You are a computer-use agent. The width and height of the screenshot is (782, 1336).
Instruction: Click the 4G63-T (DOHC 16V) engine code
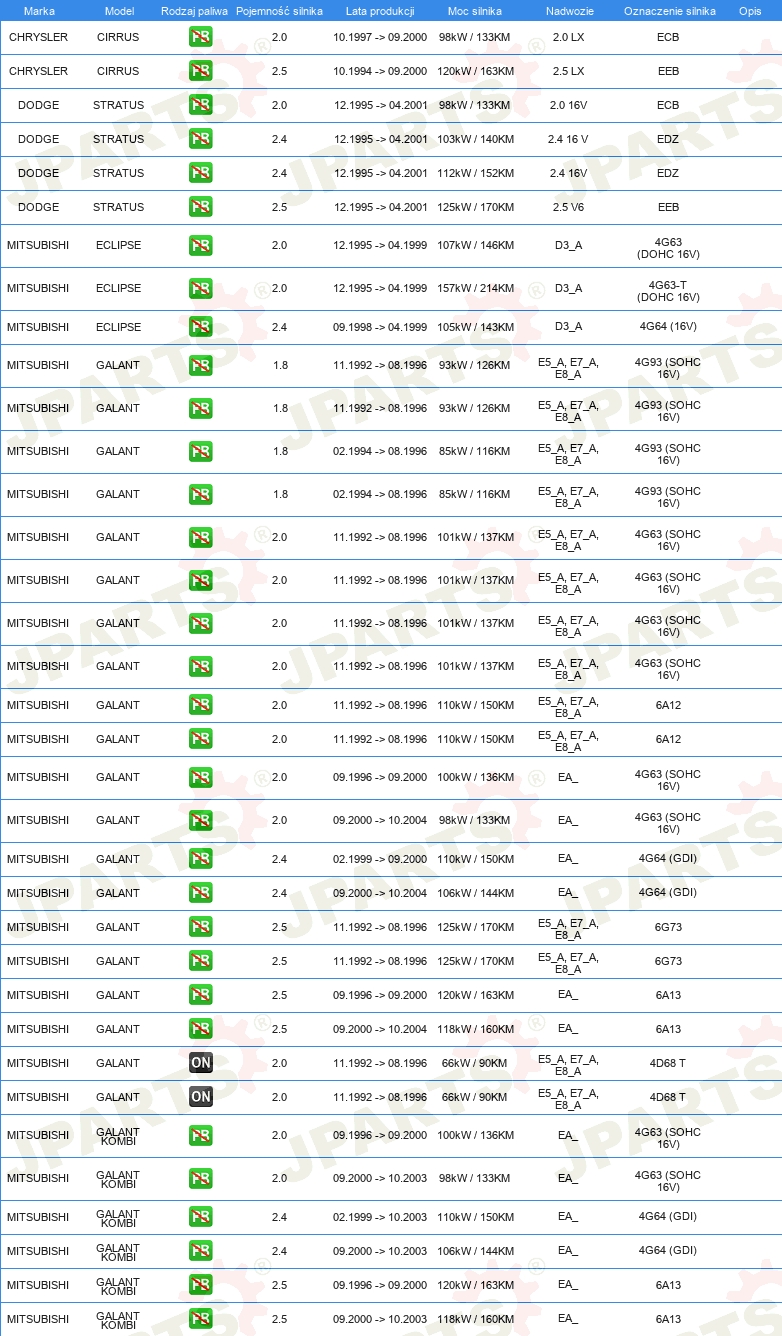[668, 291]
